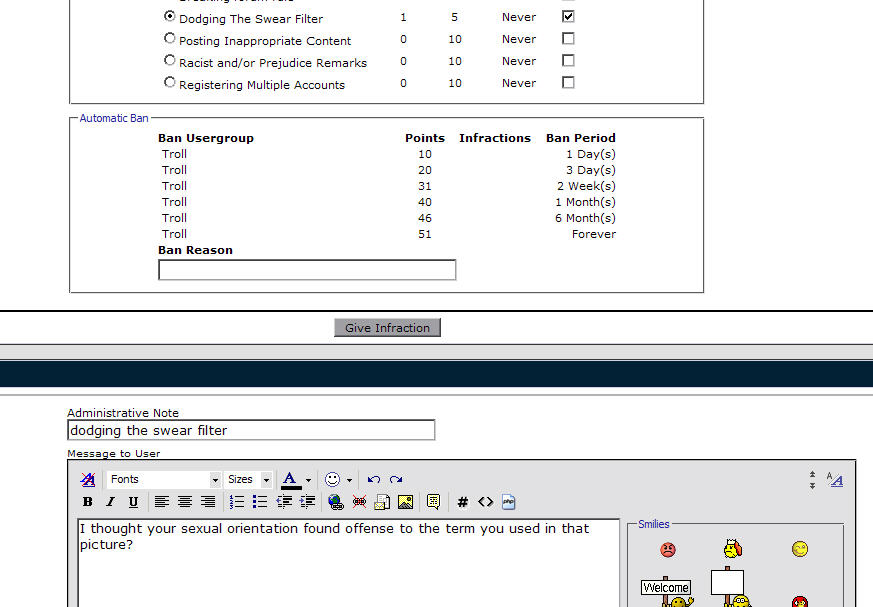Open the smiley picker dropdown arrow
873x607 pixels.
click(x=349, y=480)
